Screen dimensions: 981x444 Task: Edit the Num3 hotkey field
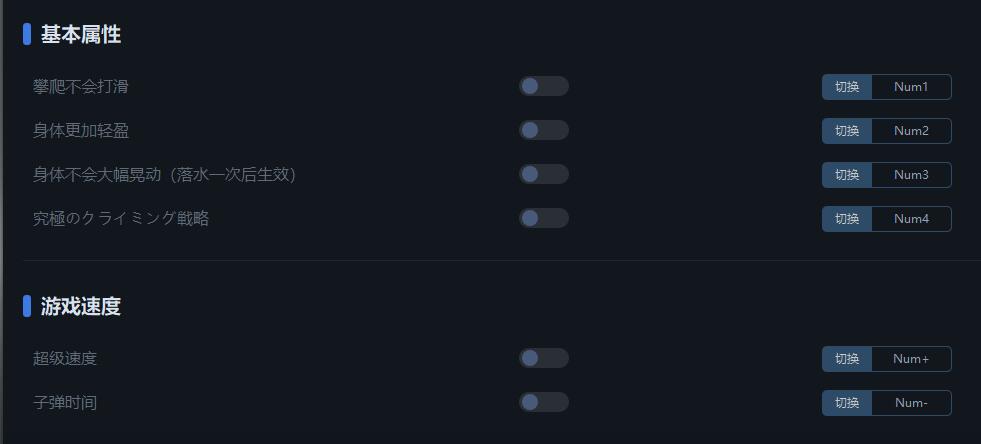[x=912, y=174]
